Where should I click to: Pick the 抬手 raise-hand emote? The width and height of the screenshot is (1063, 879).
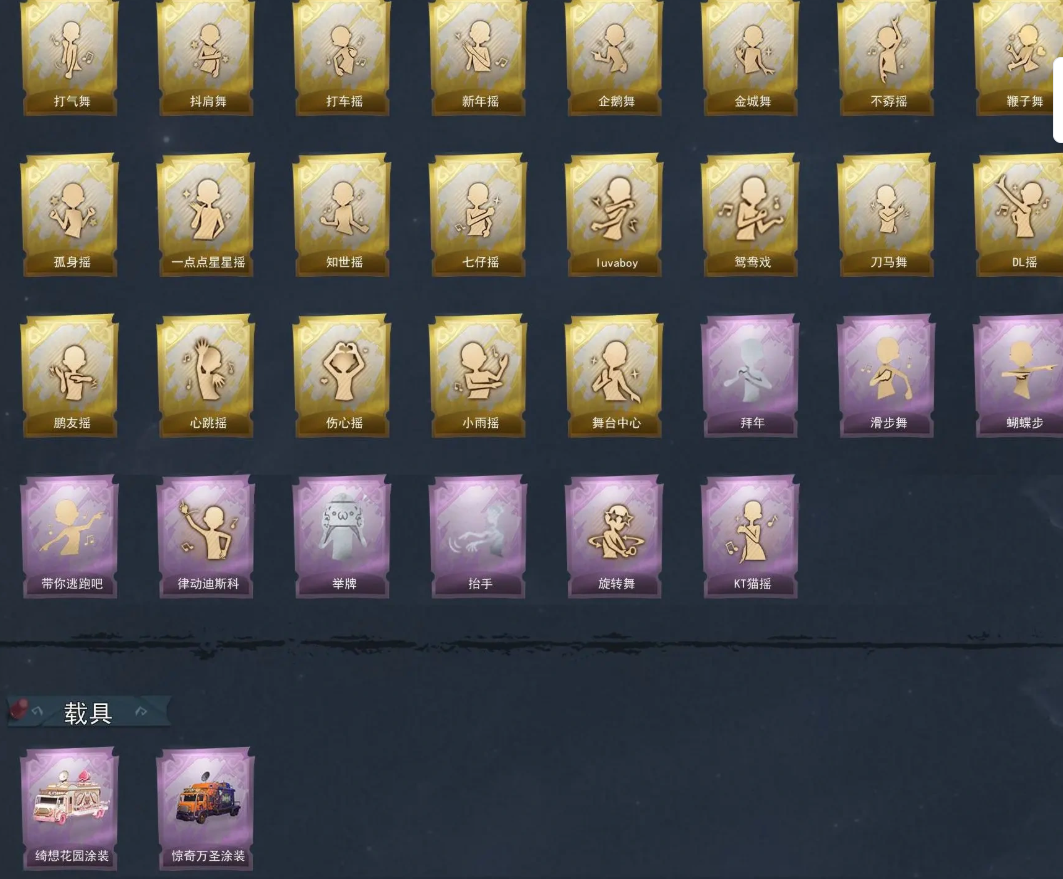point(479,536)
